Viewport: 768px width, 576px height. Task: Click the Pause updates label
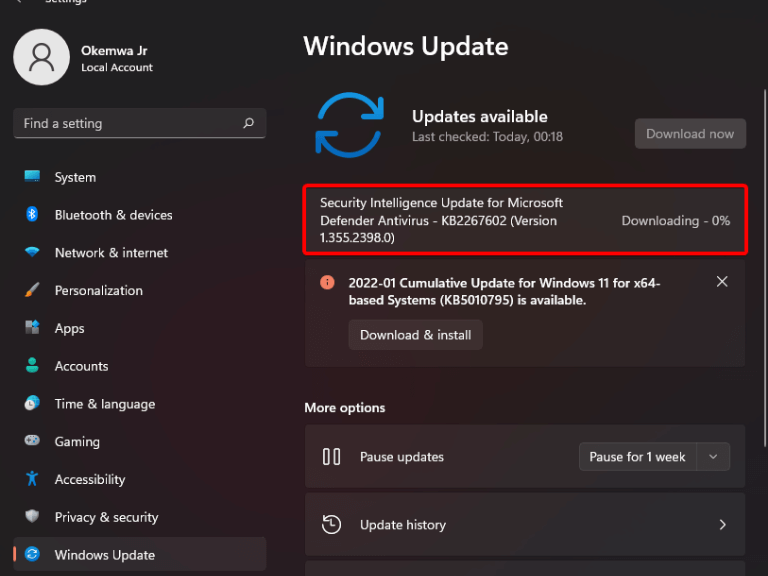pos(402,456)
